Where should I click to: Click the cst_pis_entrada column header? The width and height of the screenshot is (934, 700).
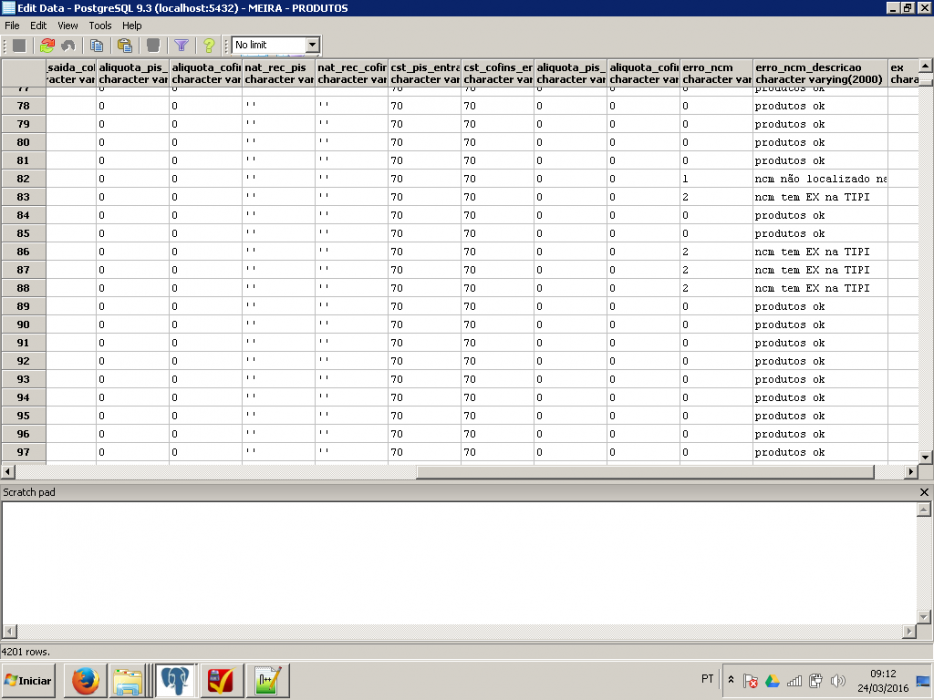[424, 73]
